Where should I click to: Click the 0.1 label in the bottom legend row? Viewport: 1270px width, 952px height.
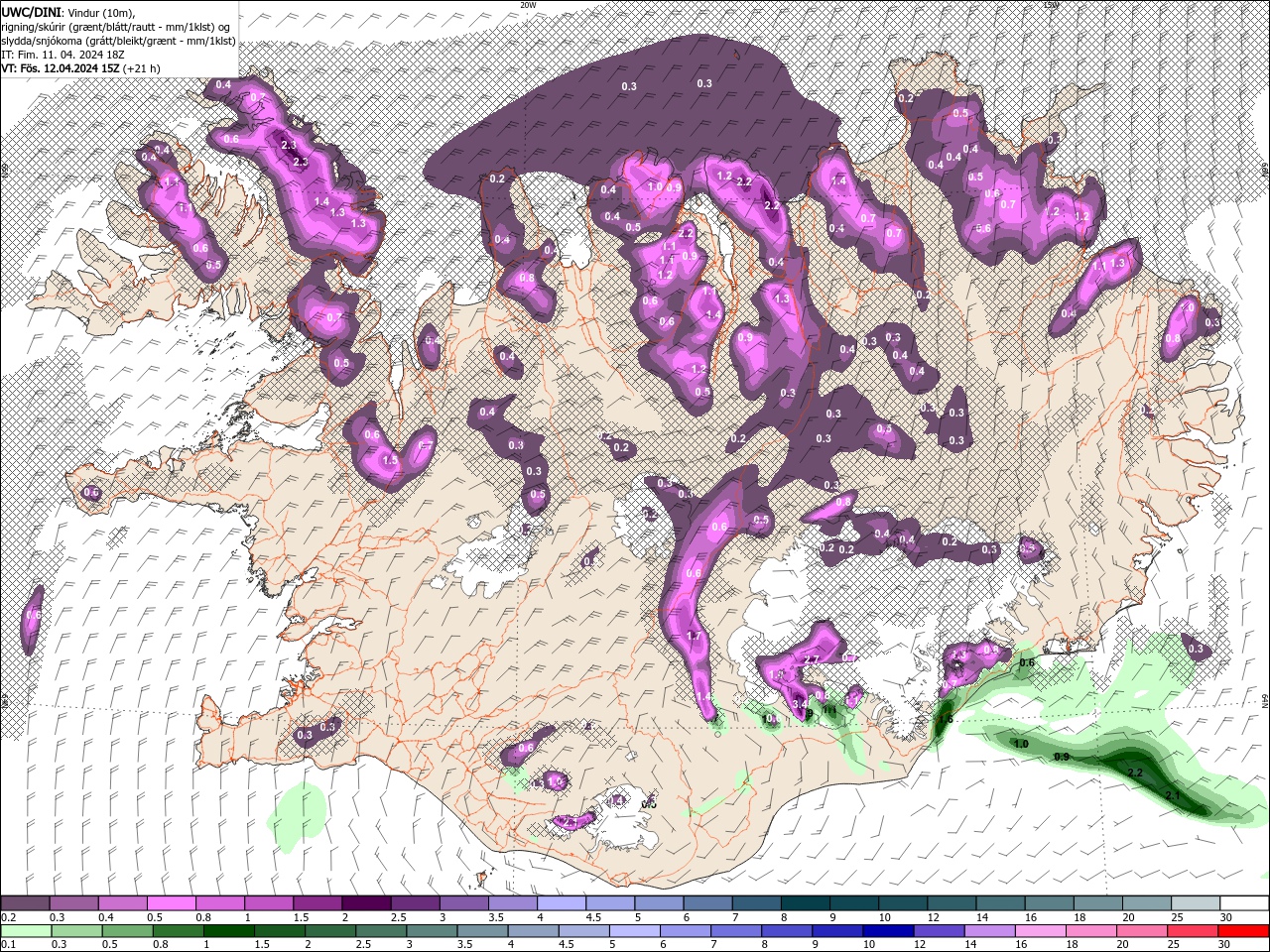[x=8, y=945]
